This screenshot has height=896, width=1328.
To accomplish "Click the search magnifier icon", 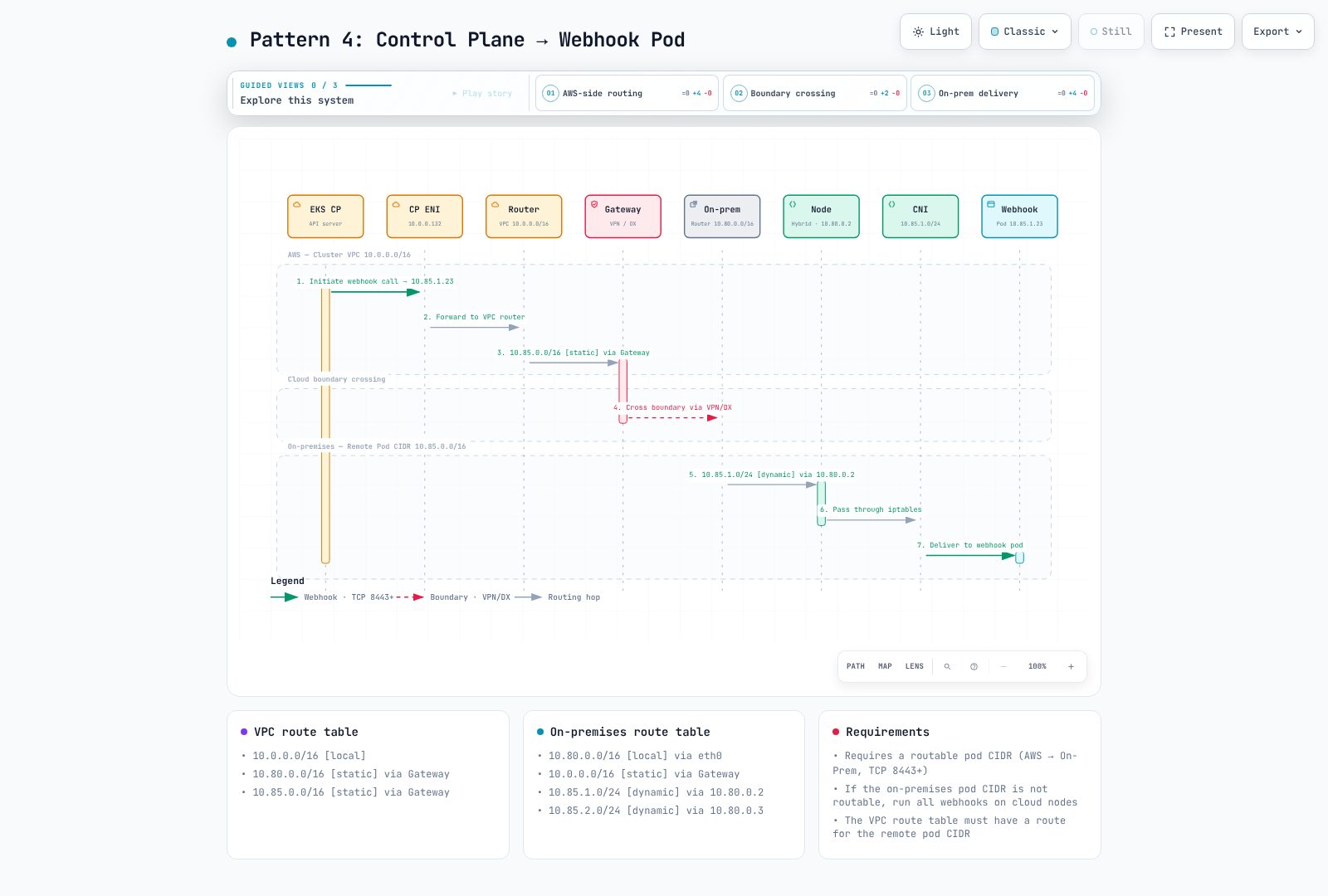I will coord(947,666).
